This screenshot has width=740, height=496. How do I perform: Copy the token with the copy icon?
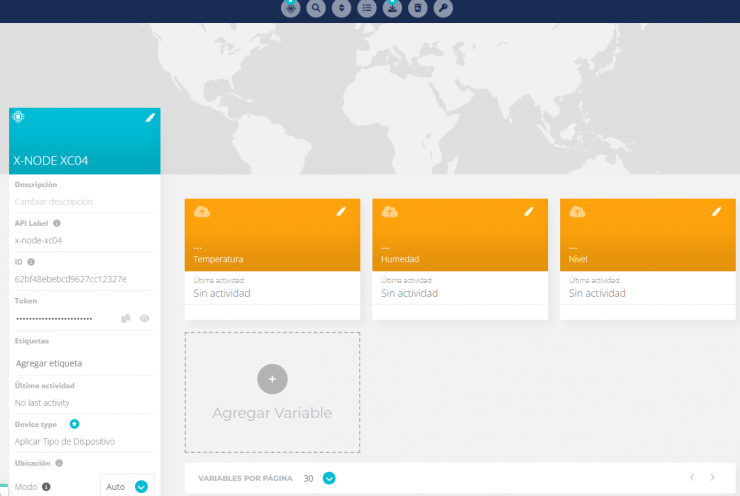[126, 319]
